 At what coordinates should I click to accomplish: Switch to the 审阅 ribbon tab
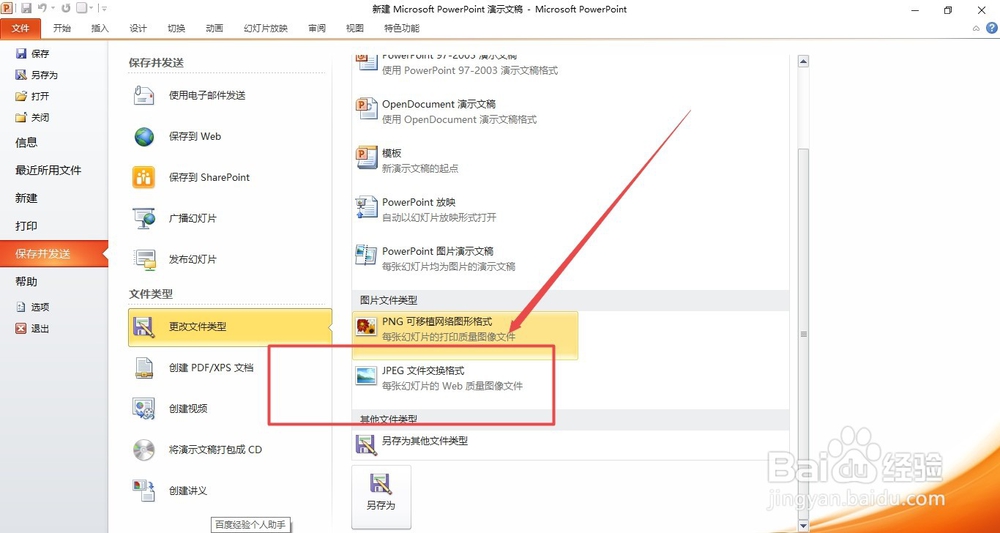click(x=316, y=28)
